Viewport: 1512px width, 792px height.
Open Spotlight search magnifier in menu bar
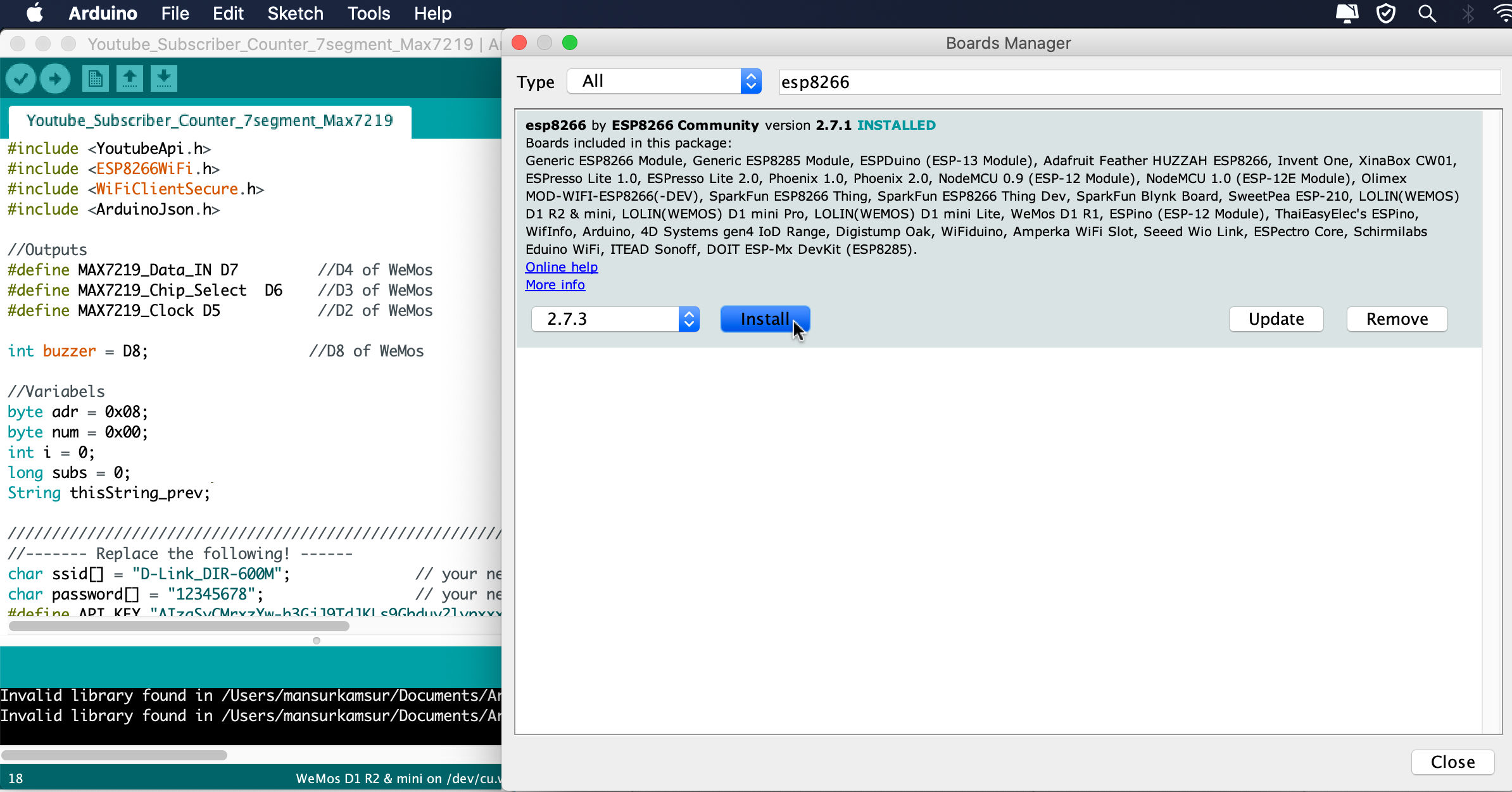point(1427,13)
